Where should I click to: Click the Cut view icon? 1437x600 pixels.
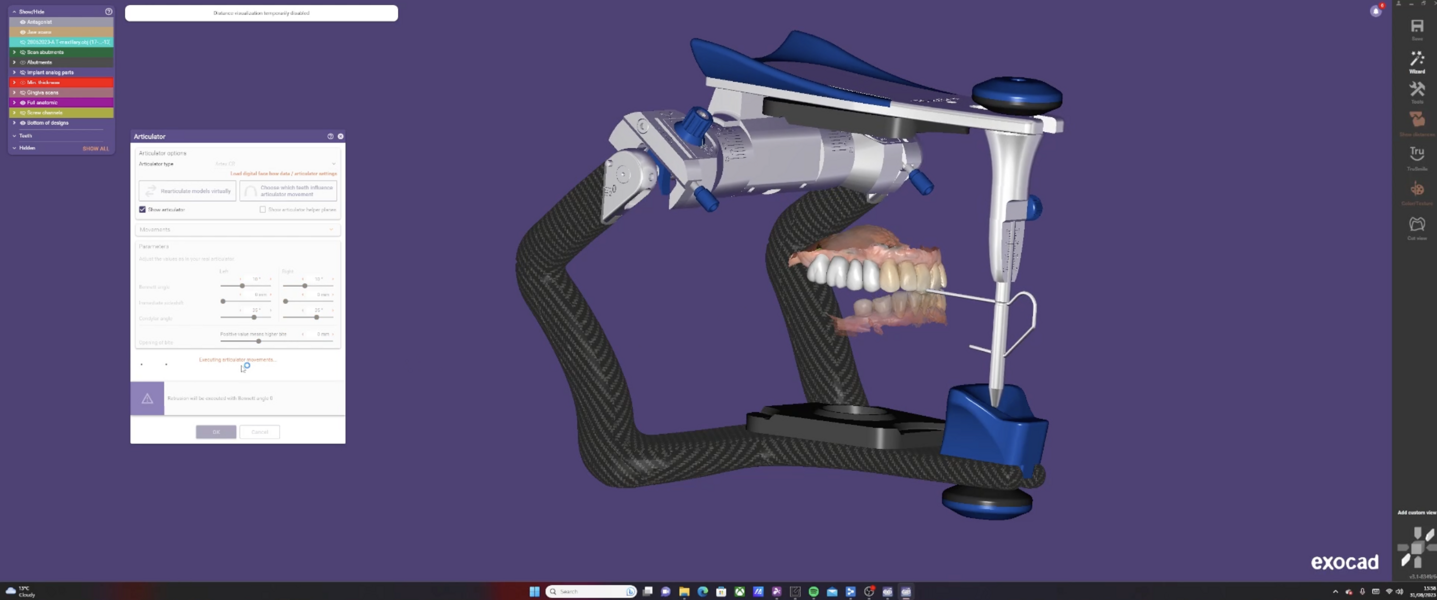(x=1416, y=227)
